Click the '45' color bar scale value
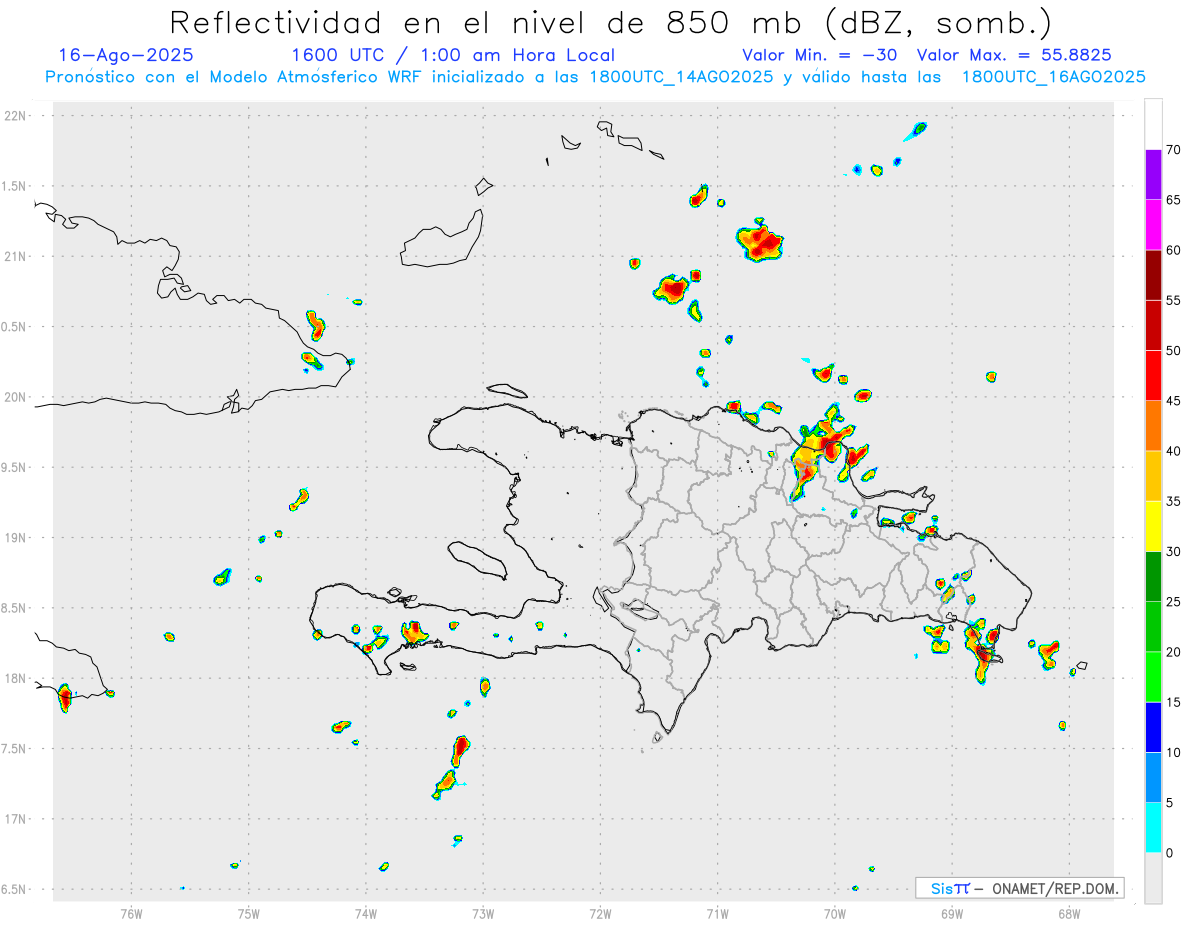 tap(1174, 401)
